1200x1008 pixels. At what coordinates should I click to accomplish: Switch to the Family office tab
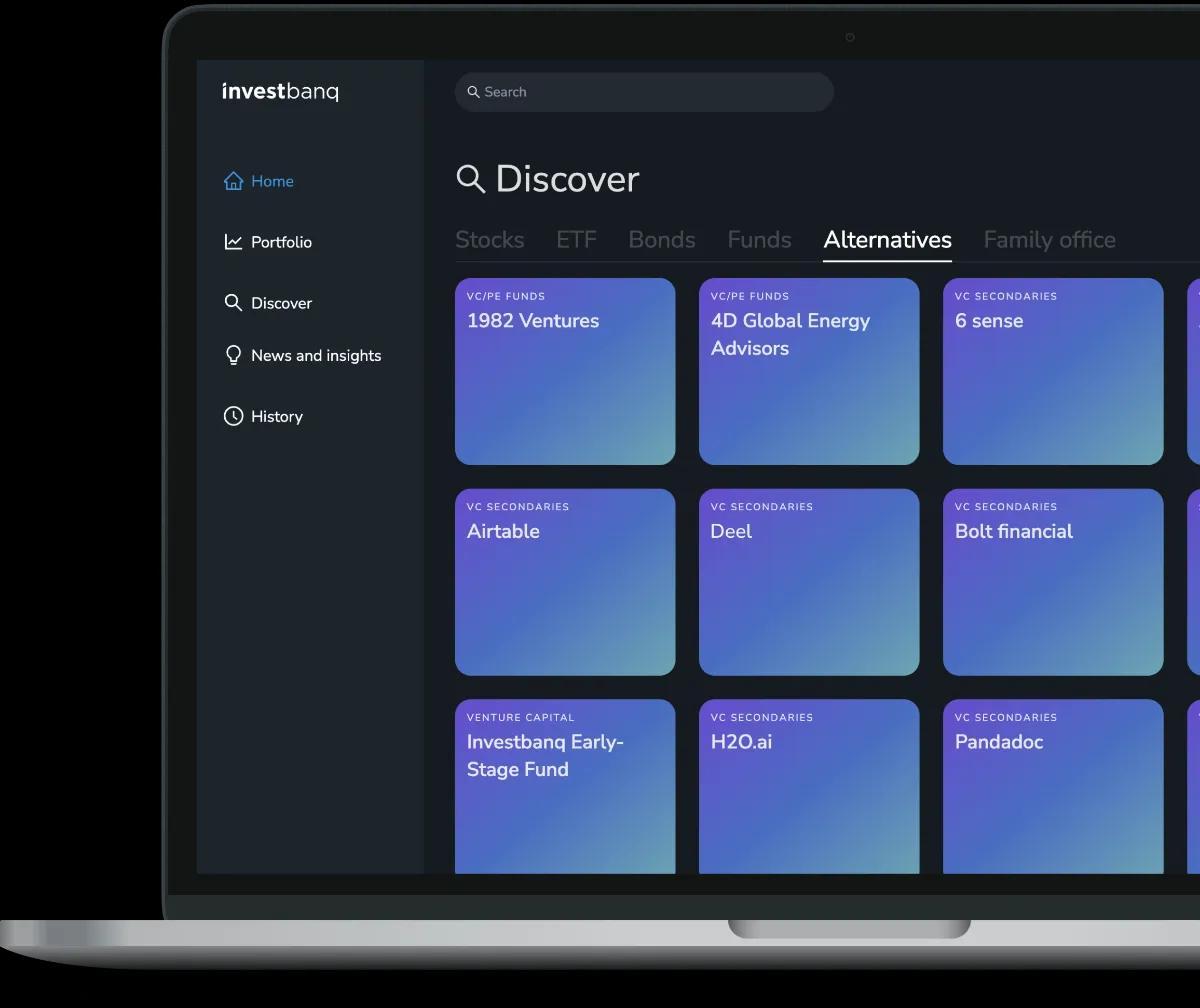coord(1049,240)
